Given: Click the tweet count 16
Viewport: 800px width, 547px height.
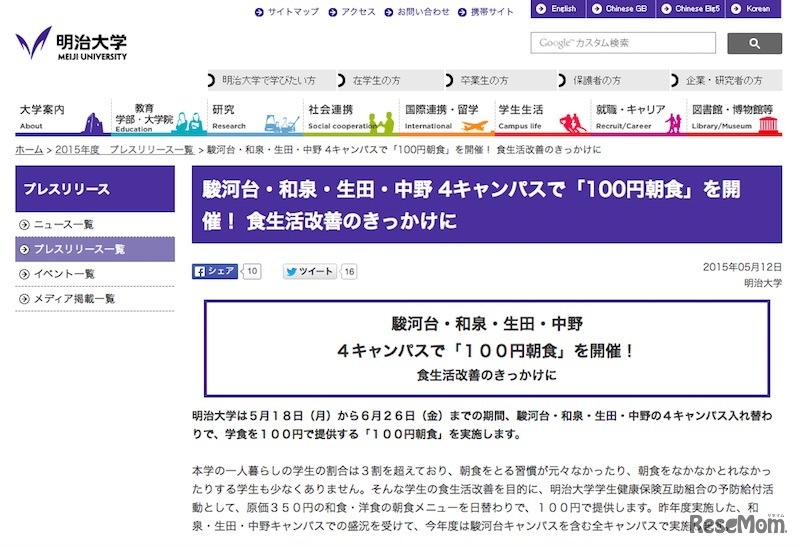Looking at the screenshot, I should coord(349,271).
